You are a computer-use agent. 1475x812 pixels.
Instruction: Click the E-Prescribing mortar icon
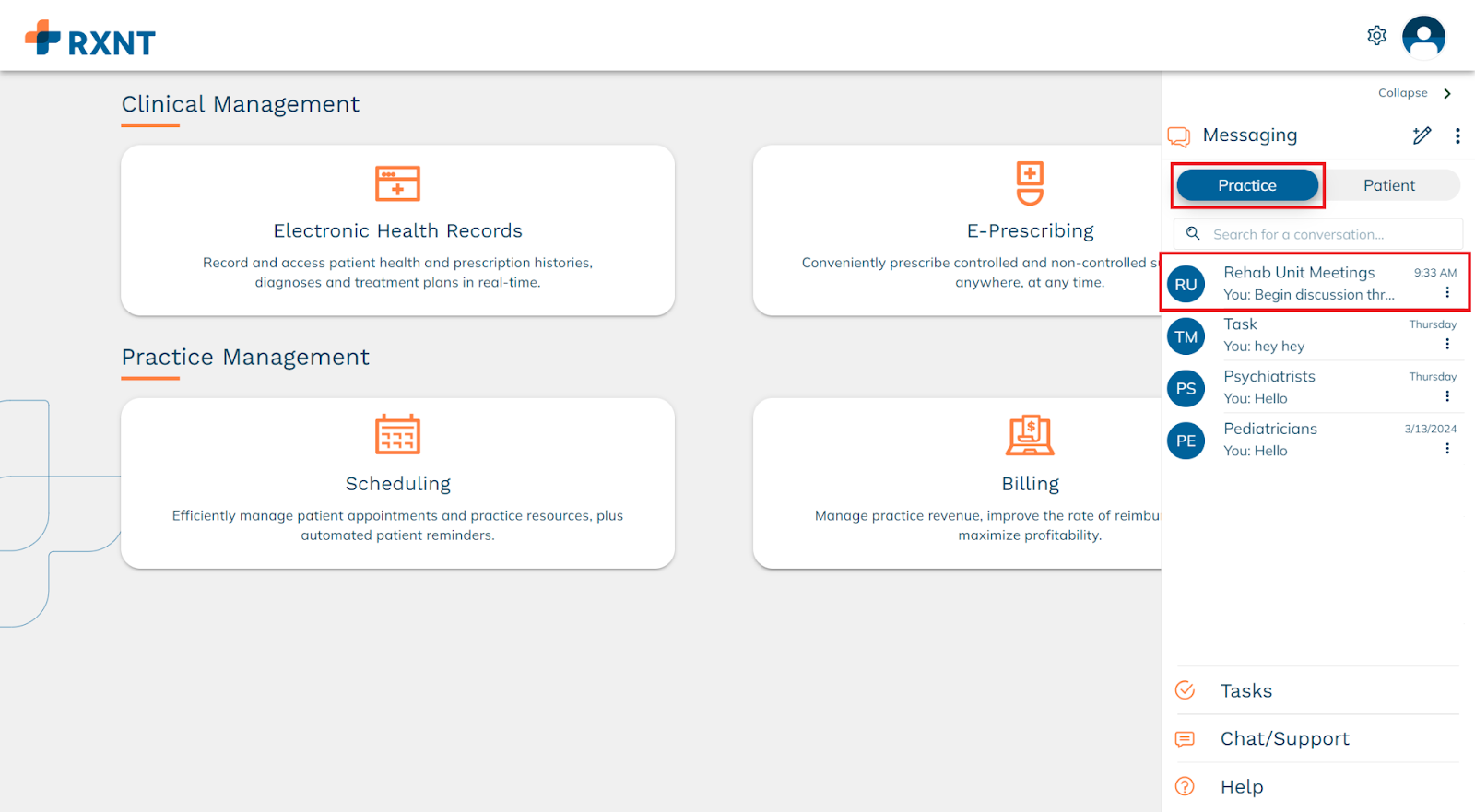tap(1030, 183)
